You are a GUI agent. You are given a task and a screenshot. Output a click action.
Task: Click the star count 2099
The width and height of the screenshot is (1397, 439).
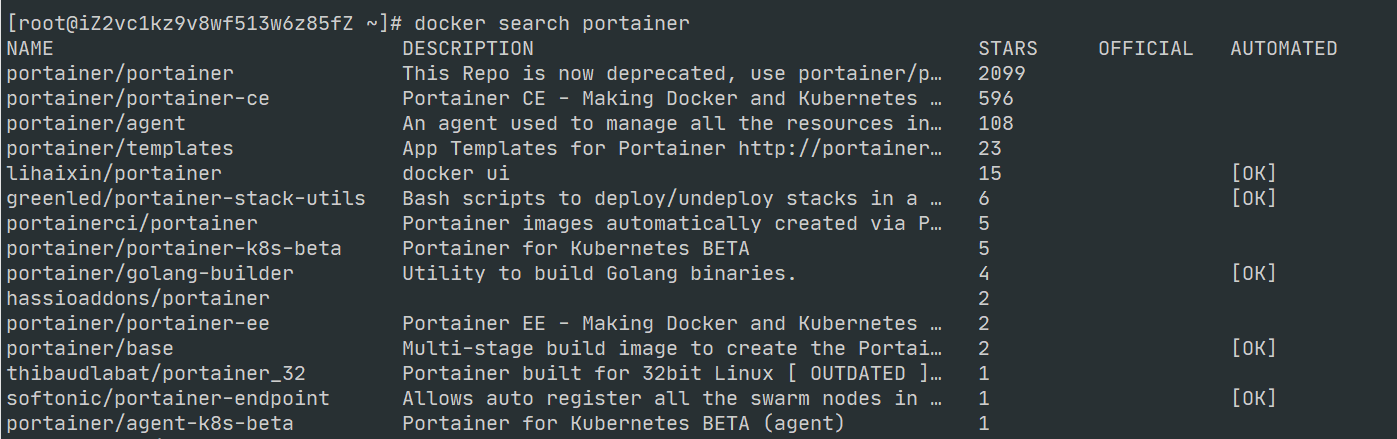tap(1002, 73)
